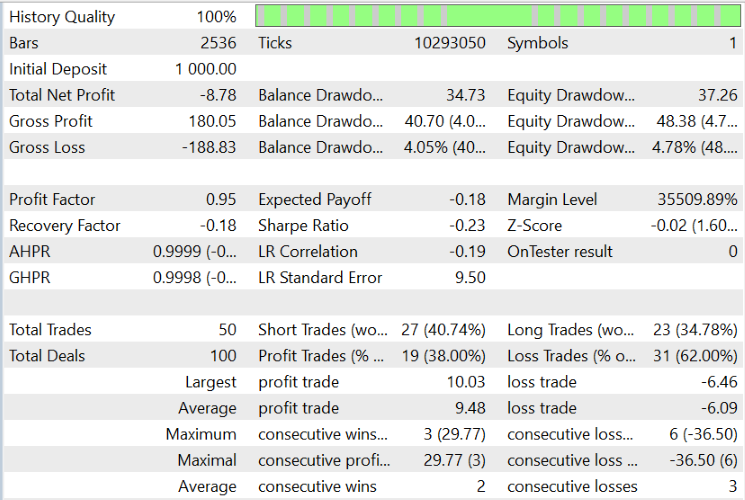Screen dimensions: 745x500
Task: Select the Initial Deposit value 1 000.00
Action: (x=206, y=69)
